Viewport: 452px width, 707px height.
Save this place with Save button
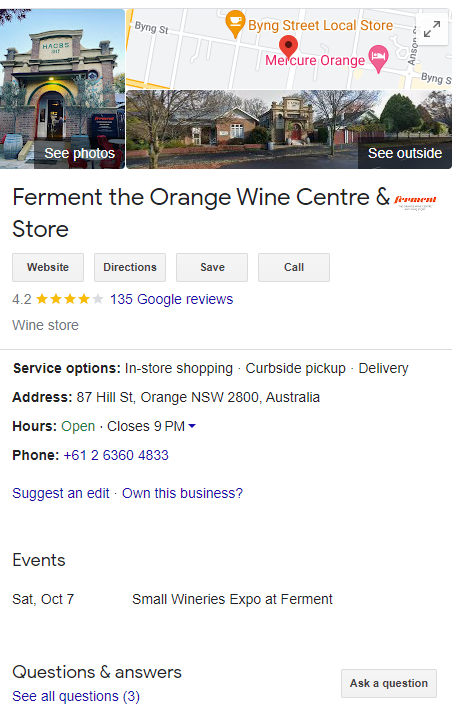coord(212,267)
